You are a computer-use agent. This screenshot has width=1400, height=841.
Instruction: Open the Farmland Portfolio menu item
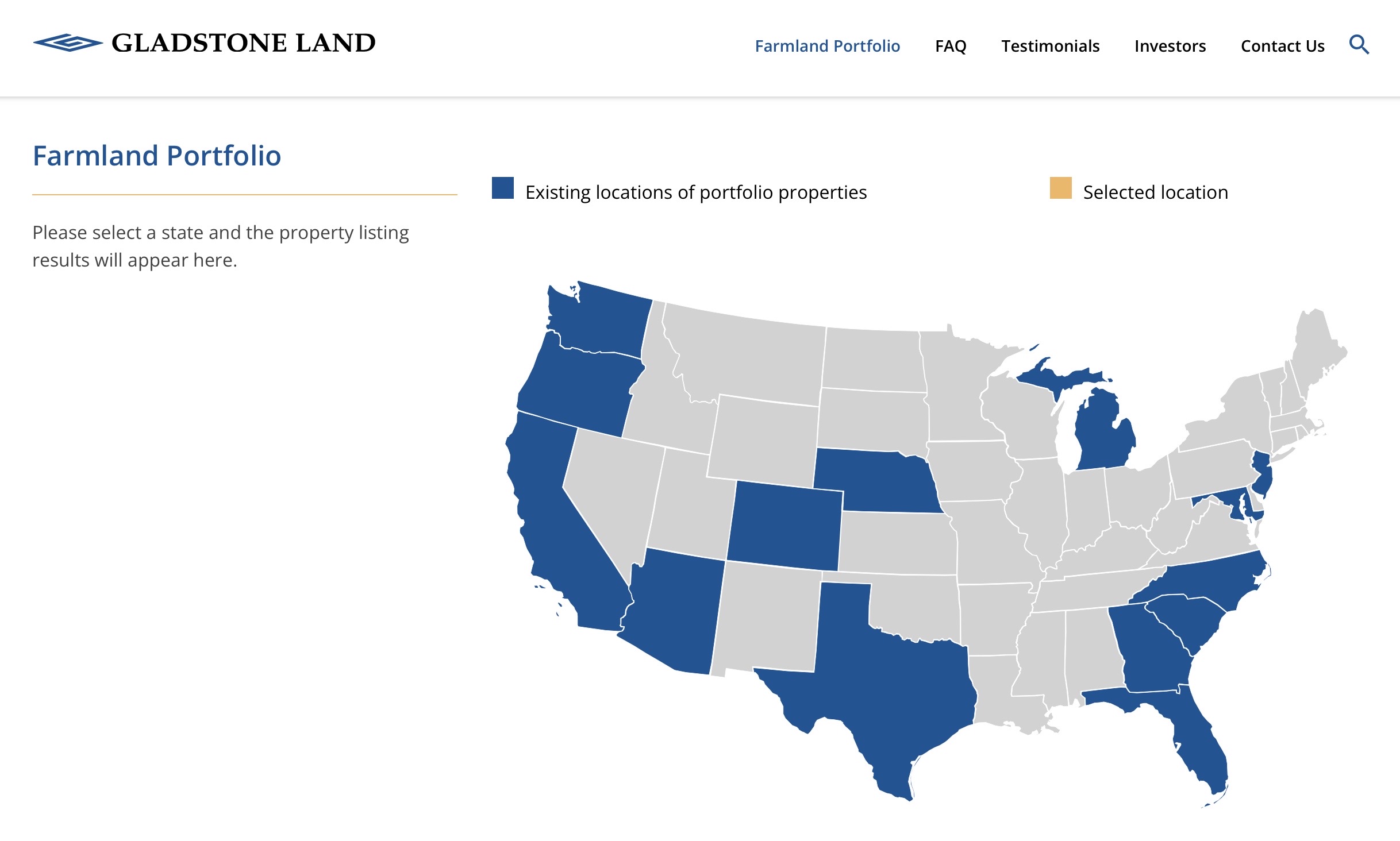click(827, 46)
